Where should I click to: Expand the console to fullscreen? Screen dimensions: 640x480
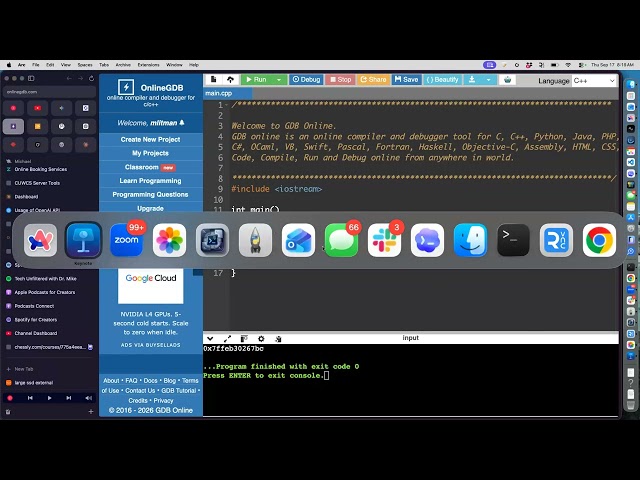point(227,338)
